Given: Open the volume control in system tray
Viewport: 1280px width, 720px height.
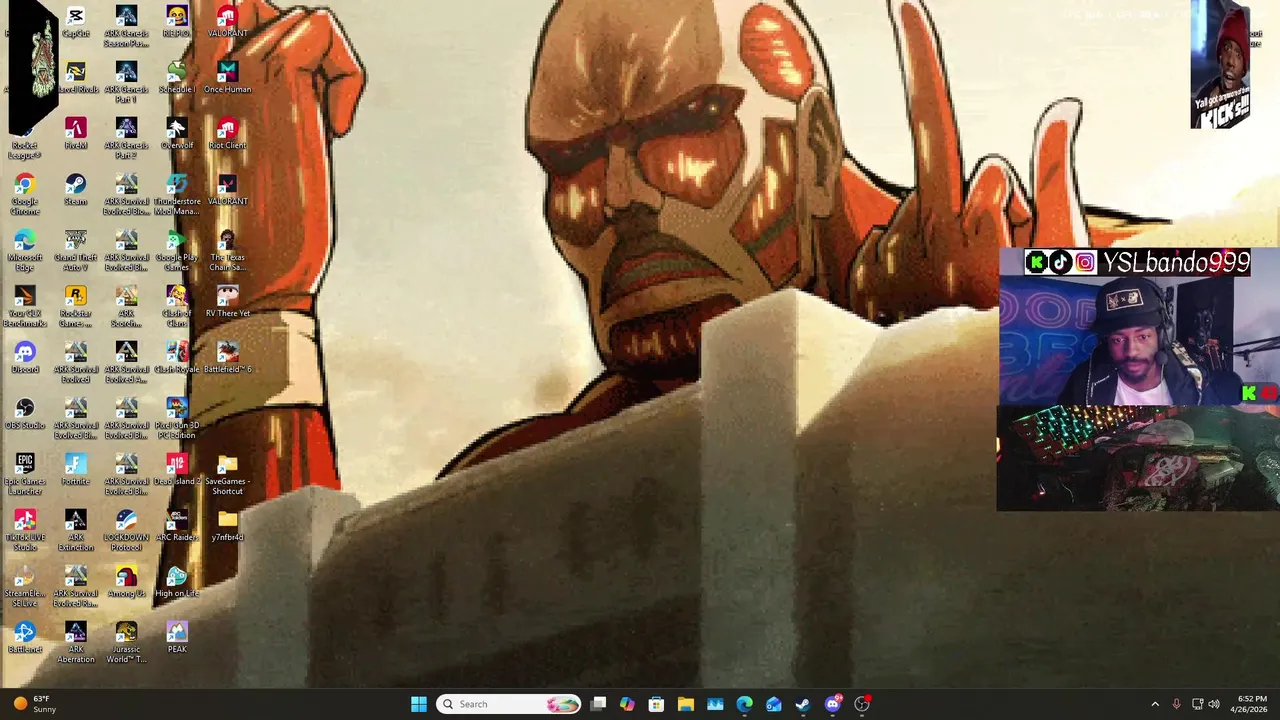Looking at the screenshot, I should (1214, 704).
